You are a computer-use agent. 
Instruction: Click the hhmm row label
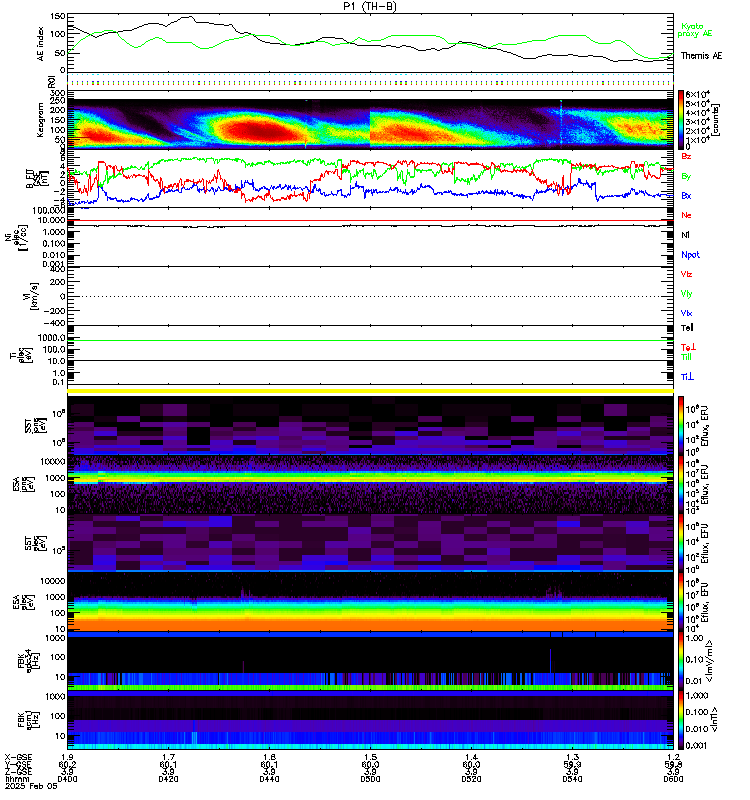17,779
